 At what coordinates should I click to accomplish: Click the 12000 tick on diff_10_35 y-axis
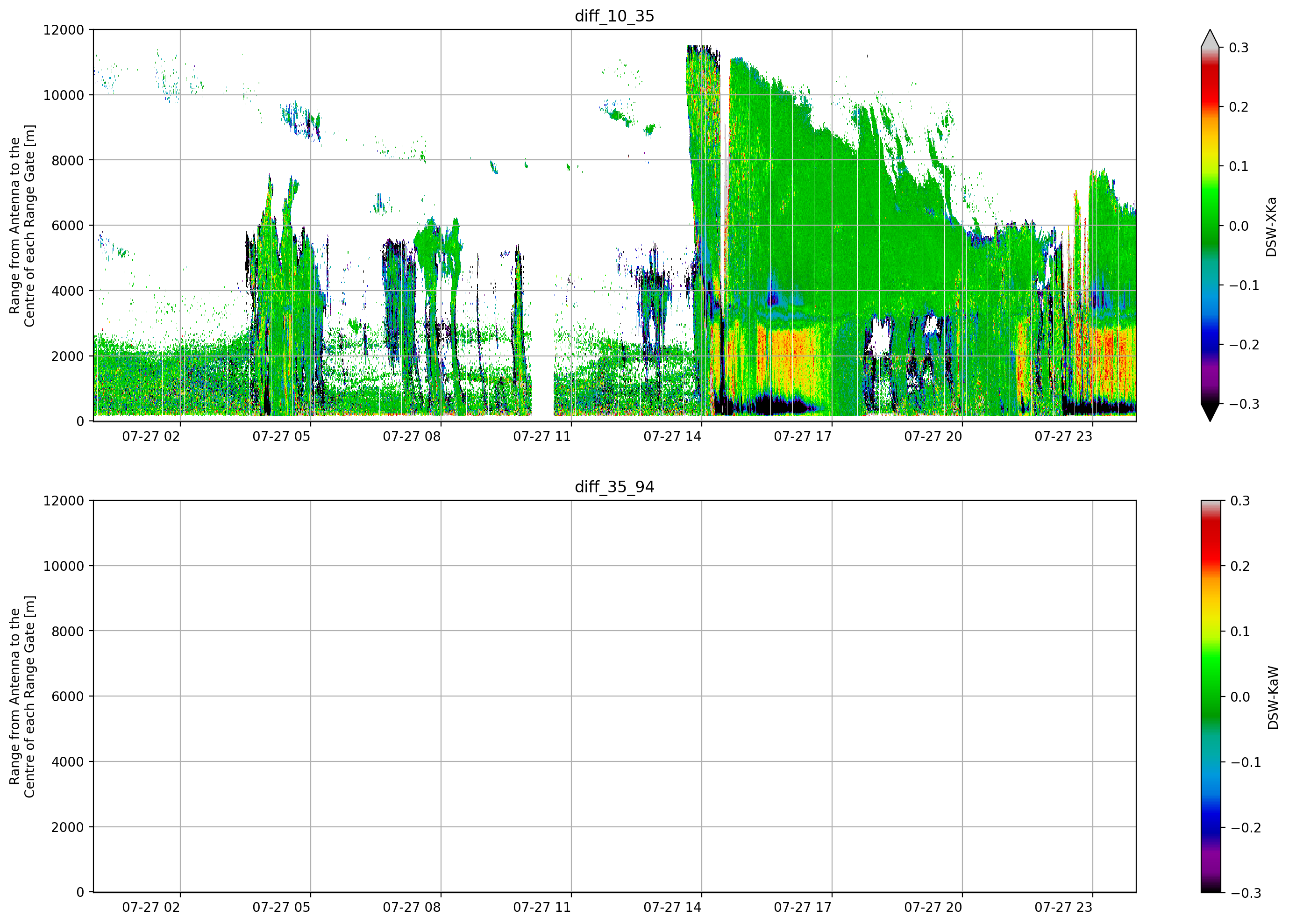pyautogui.click(x=64, y=29)
